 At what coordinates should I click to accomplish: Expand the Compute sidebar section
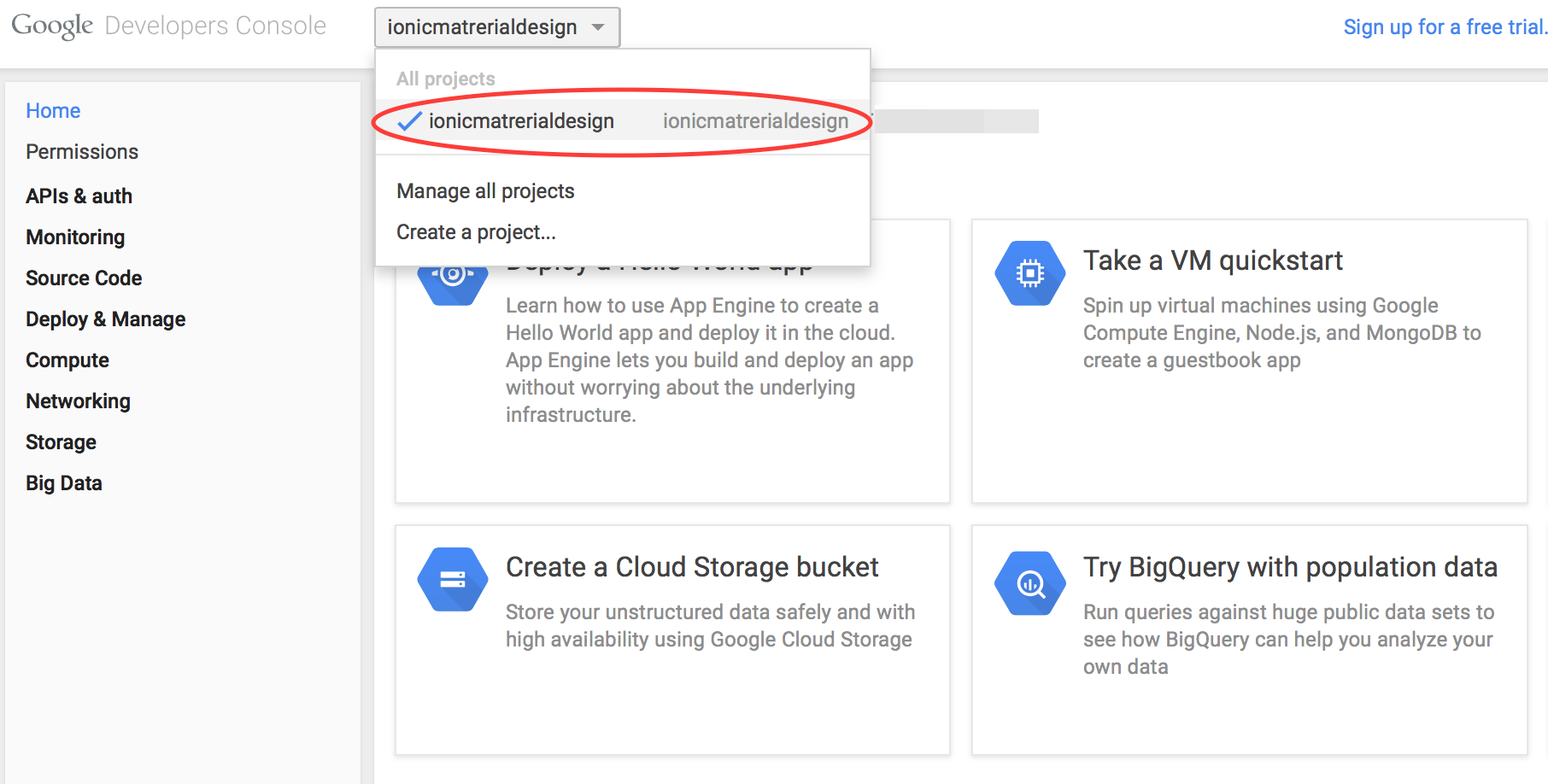(67, 360)
